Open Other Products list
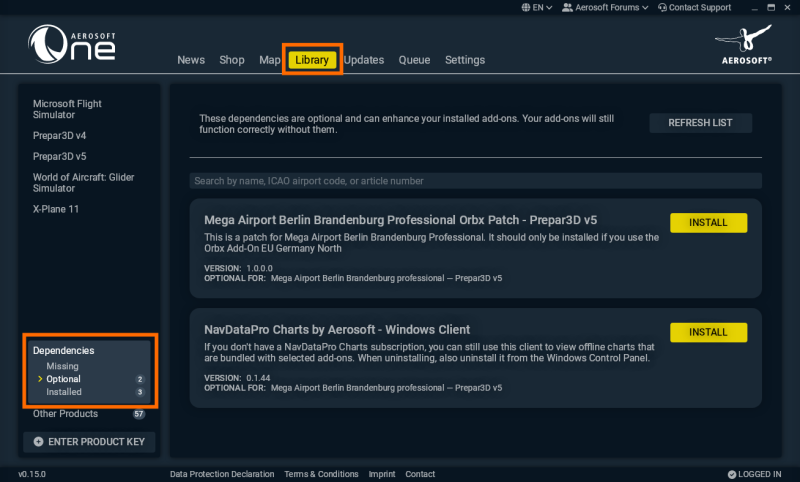Image resolution: width=800 pixels, height=482 pixels. tap(65, 414)
